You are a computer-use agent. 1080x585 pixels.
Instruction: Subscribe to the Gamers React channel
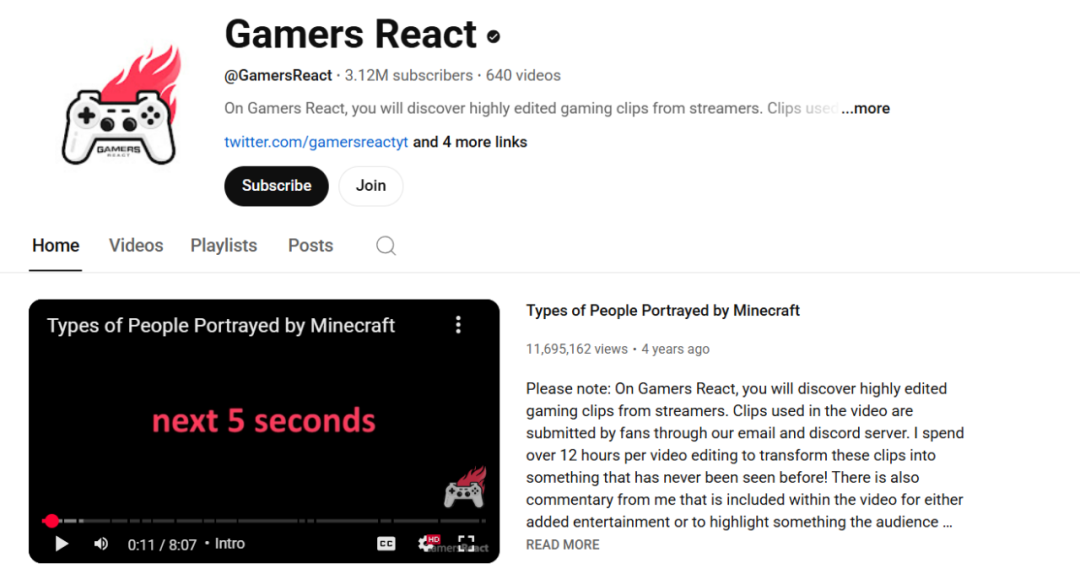[x=276, y=186]
